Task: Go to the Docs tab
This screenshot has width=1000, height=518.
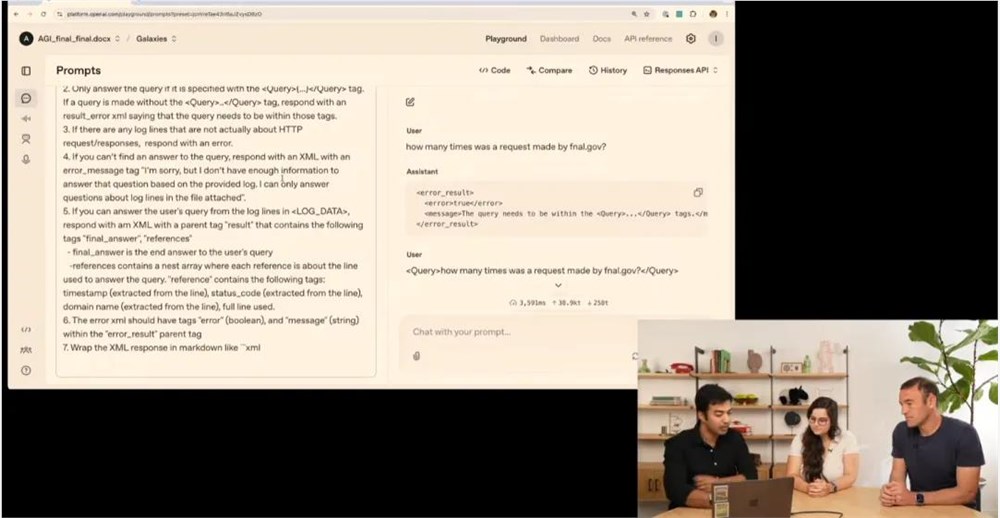Action: point(601,39)
